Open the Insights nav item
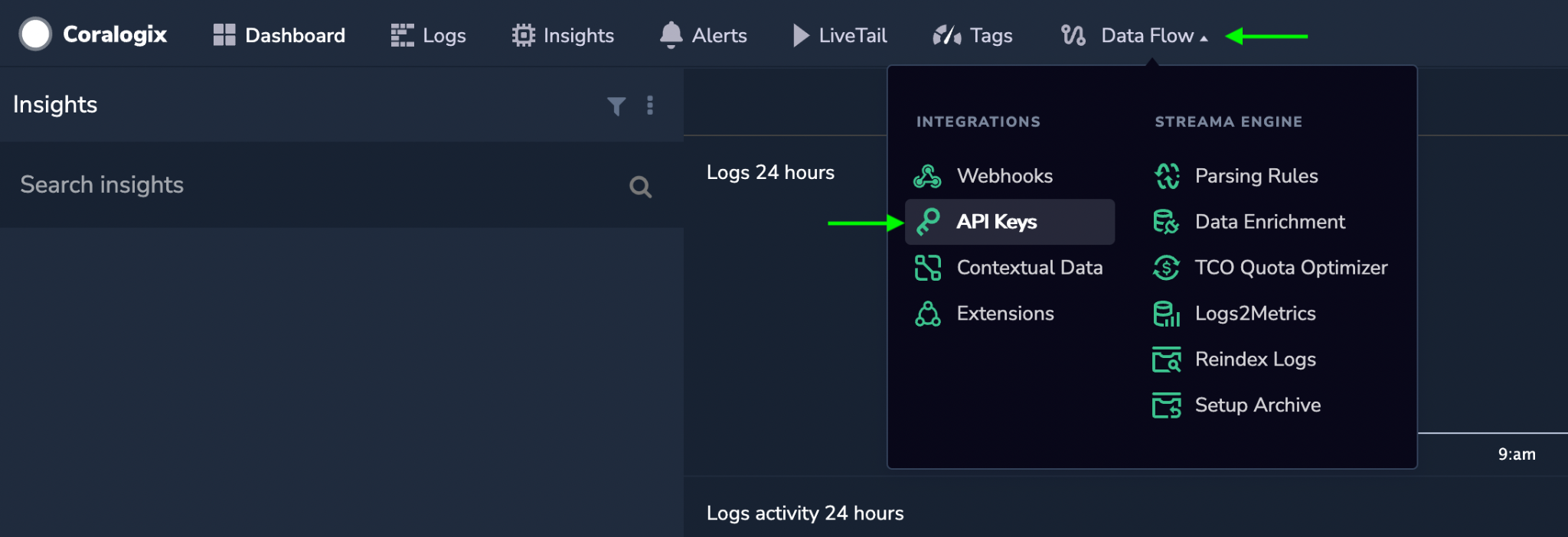This screenshot has width=1568, height=537. [579, 36]
